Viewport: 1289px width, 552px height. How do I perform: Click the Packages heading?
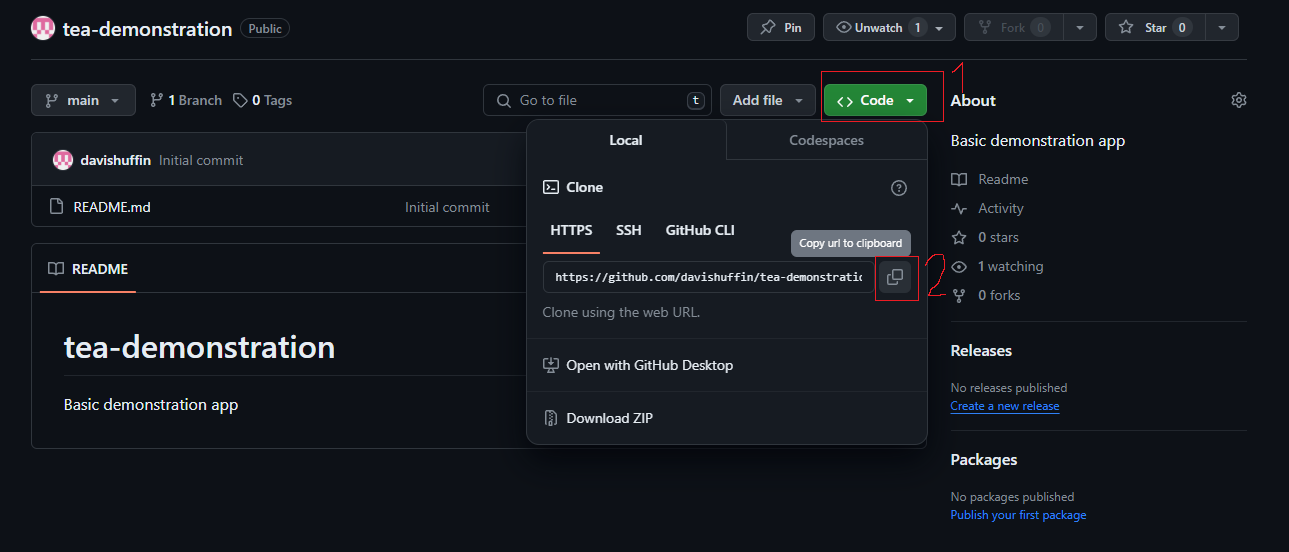click(x=984, y=459)
